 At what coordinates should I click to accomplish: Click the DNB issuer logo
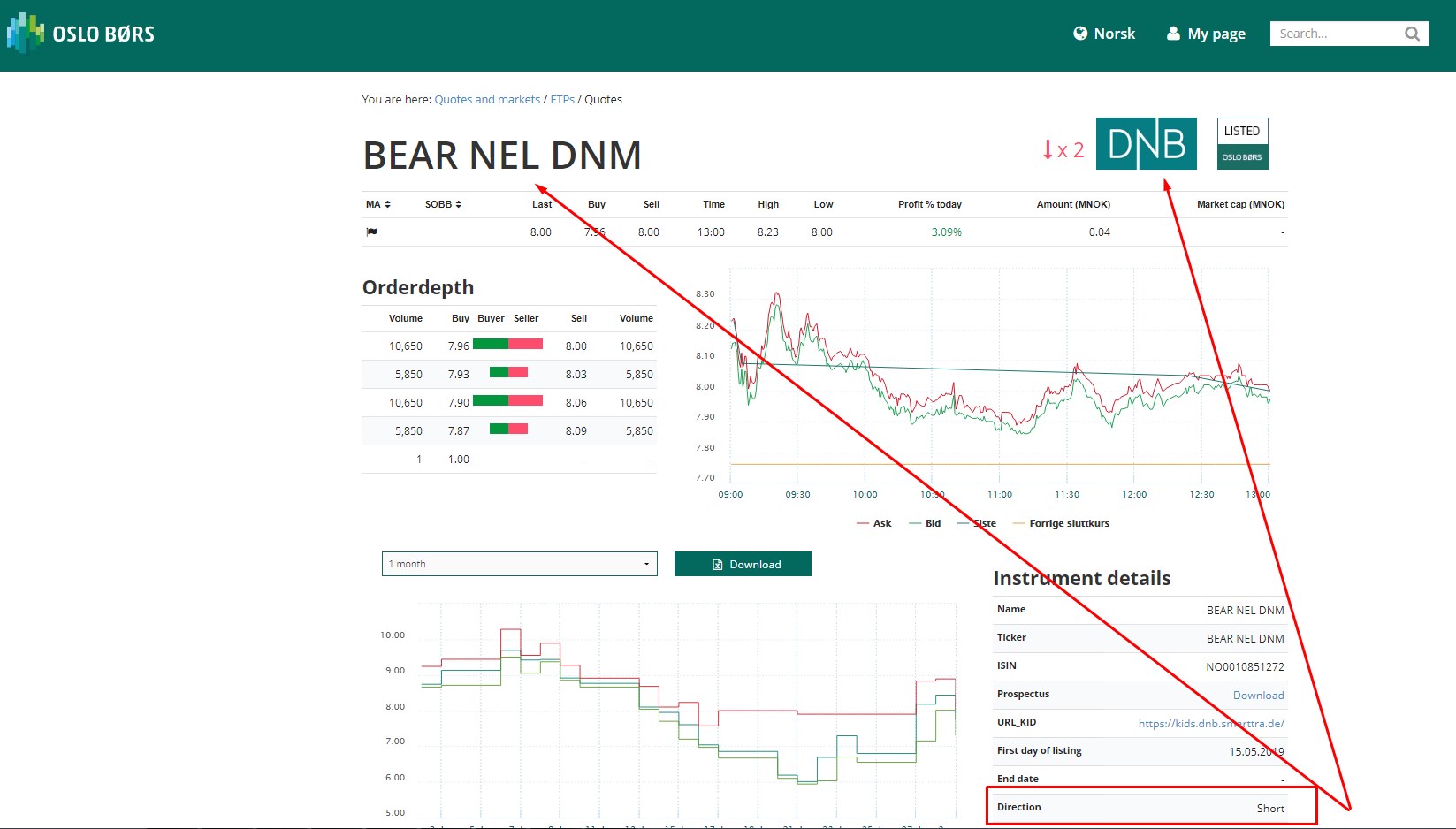pos(1146,143)
